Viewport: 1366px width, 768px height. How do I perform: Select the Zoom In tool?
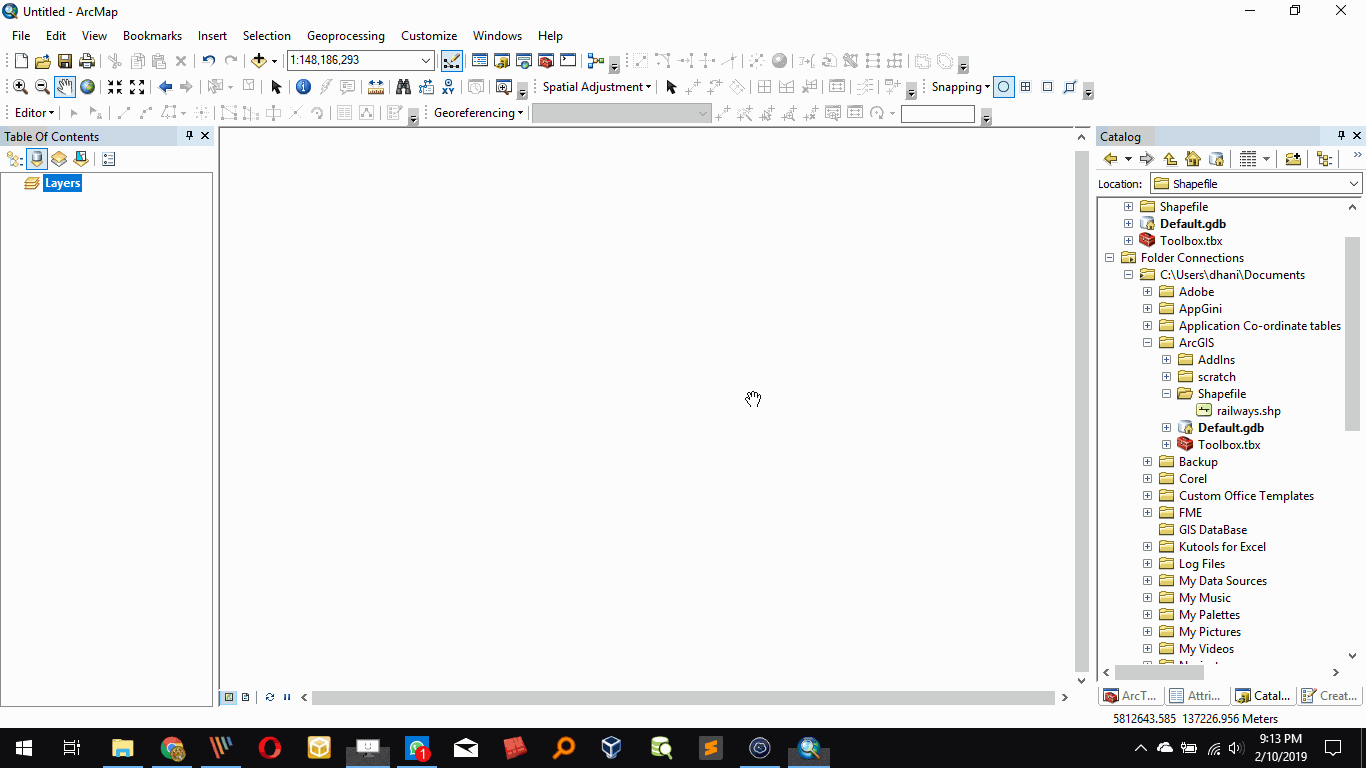pyautogui.click(x=20, y=87)
